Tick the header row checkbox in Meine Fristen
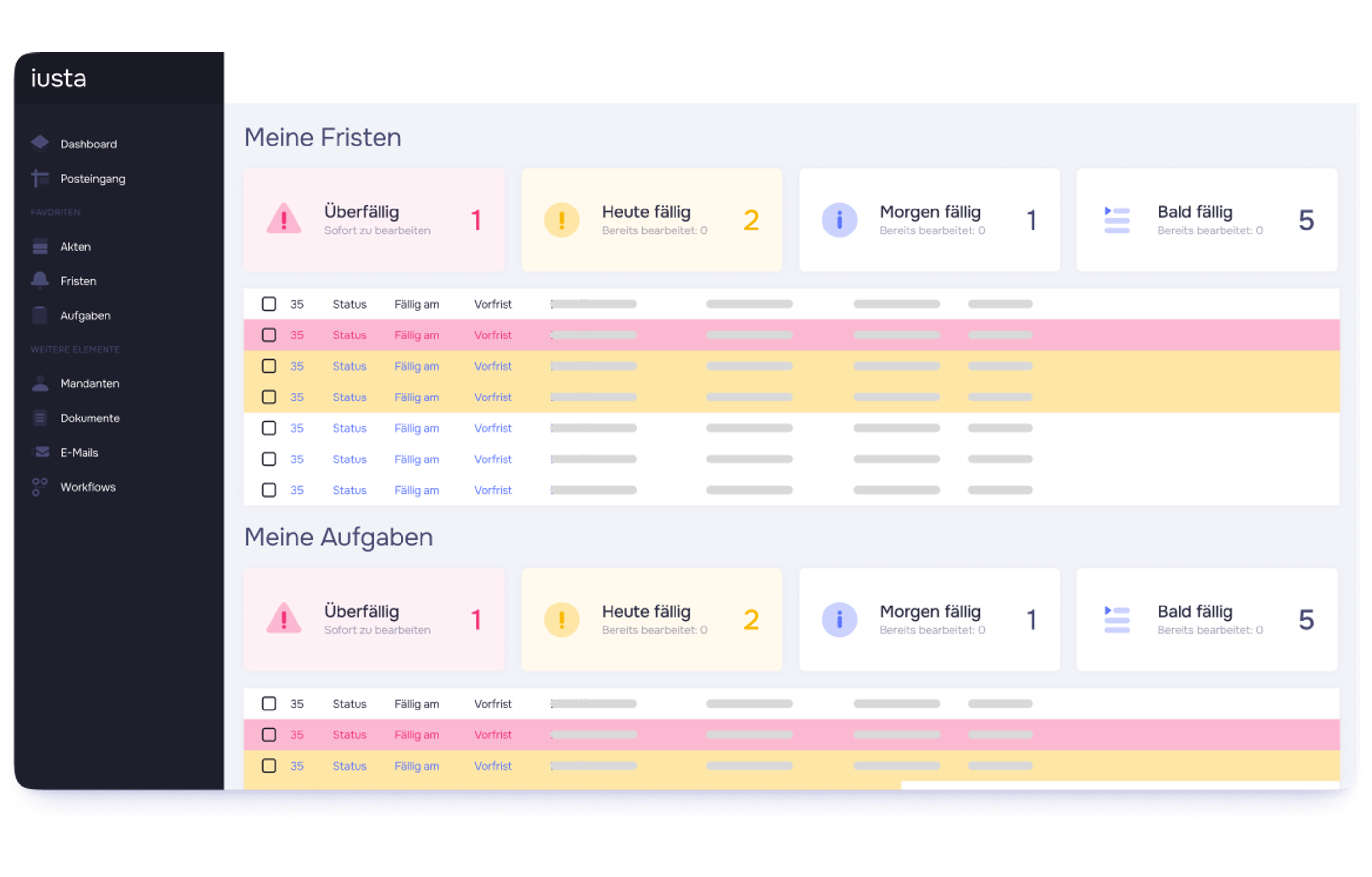 (269, 304)
